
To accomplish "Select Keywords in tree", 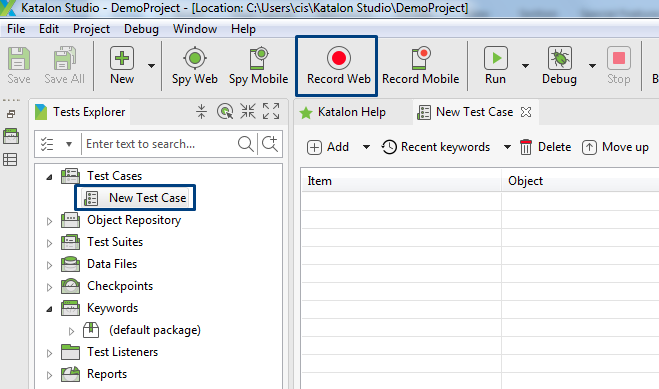I will [113, 308].
